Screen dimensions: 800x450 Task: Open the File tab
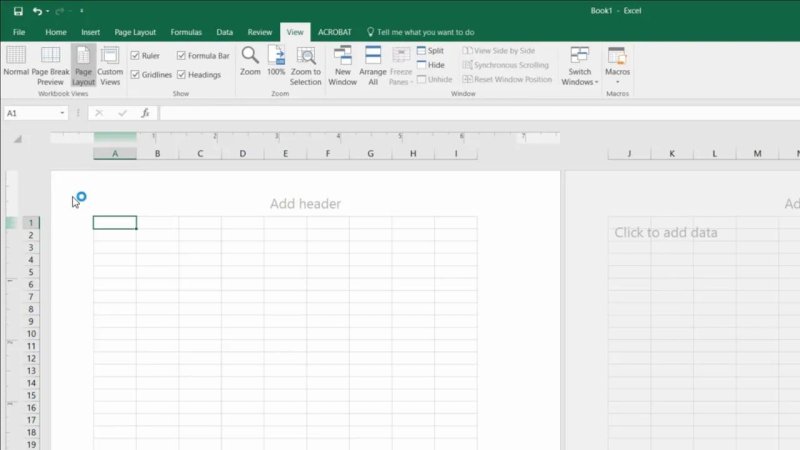[19, 32]
